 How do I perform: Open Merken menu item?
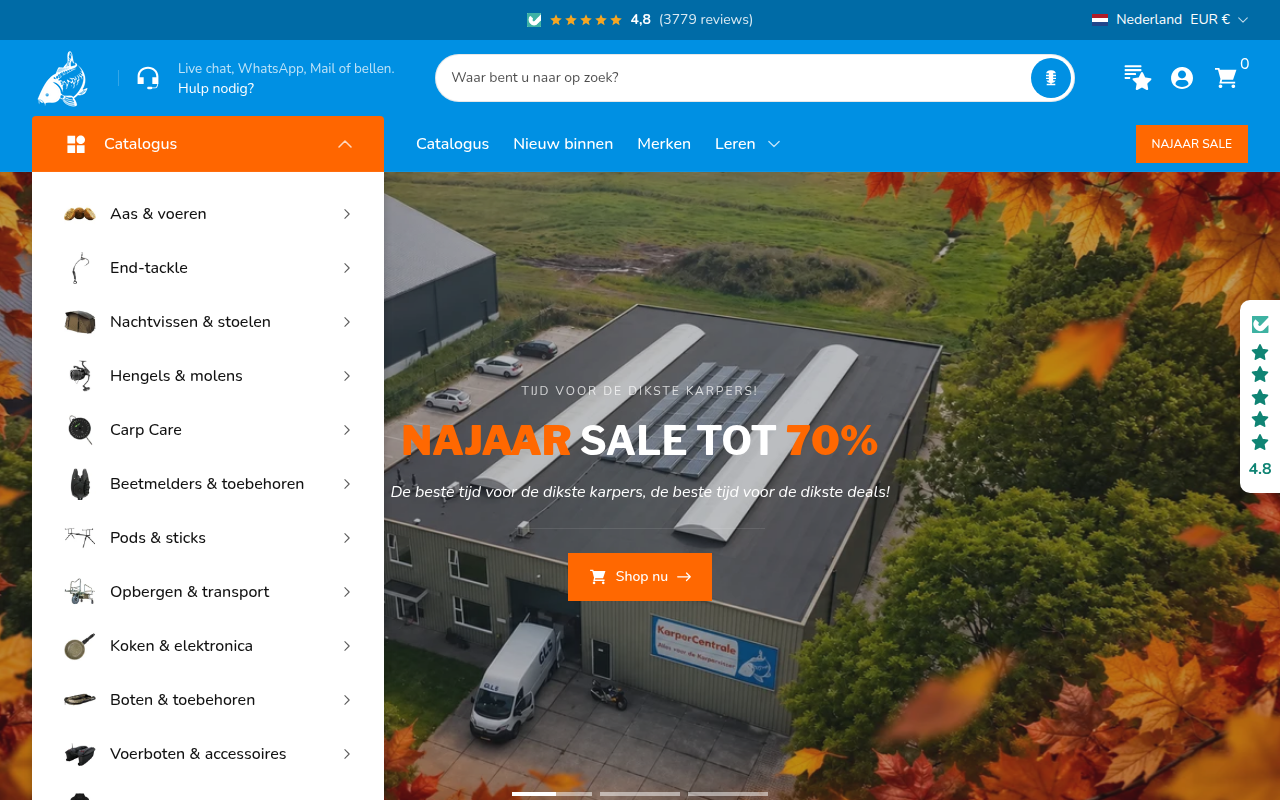pyautogui.click(x=664, y=144)
